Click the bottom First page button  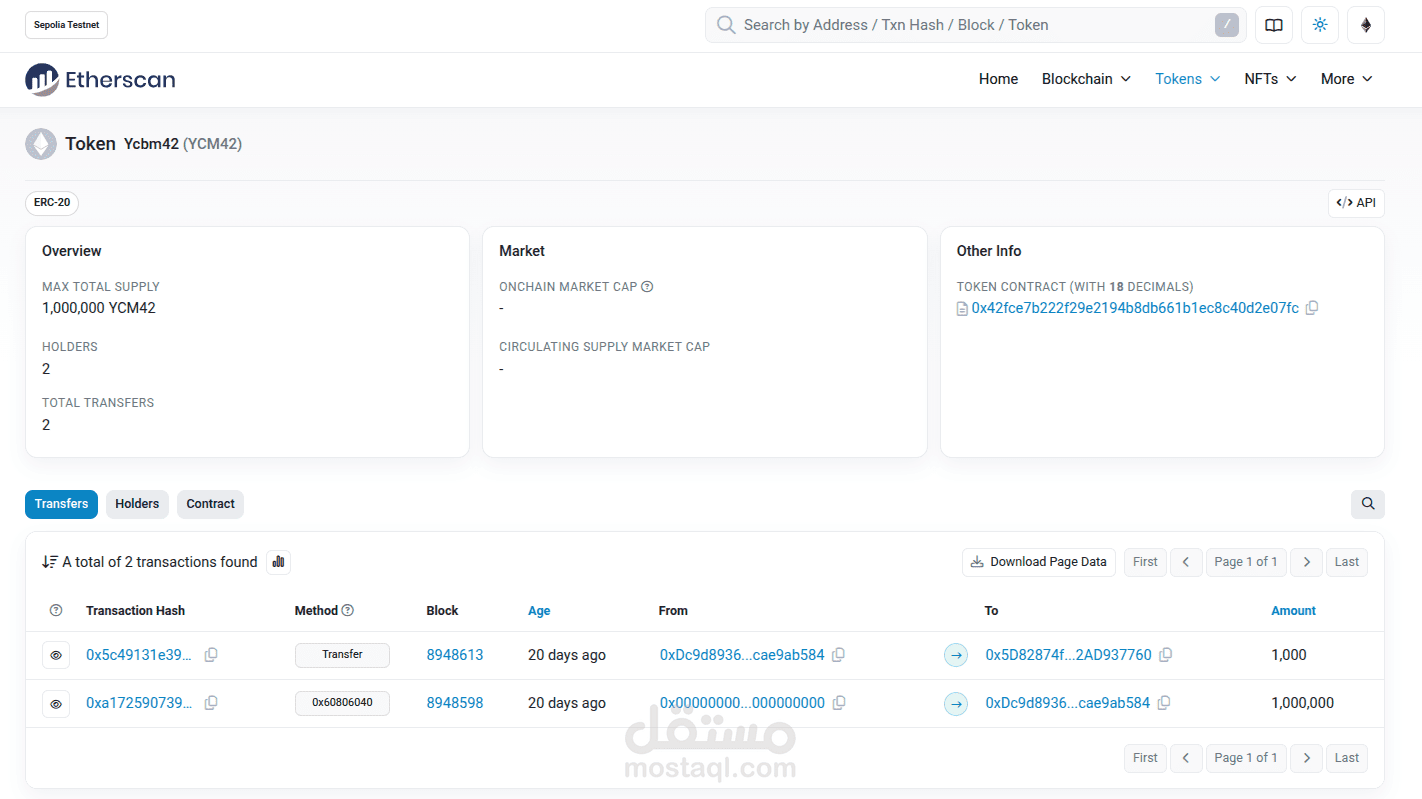pos(1145,758)
